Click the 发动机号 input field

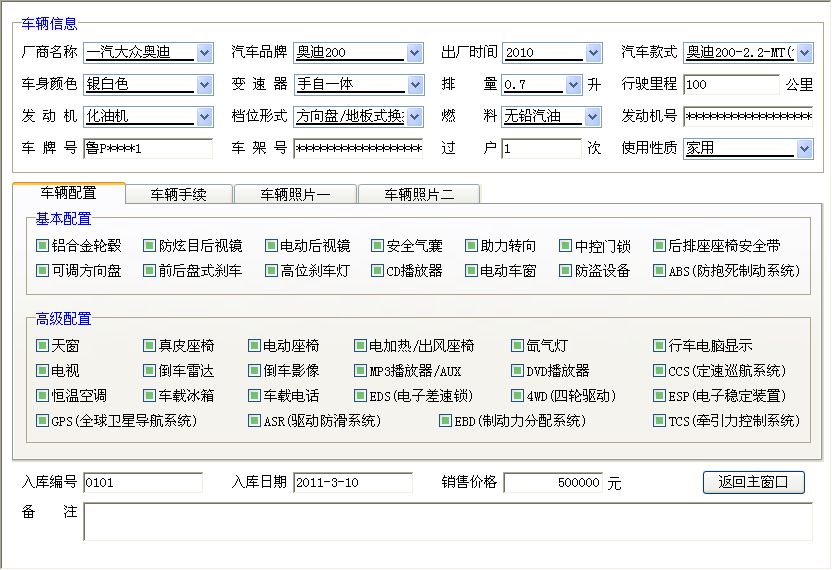(748, 116)
